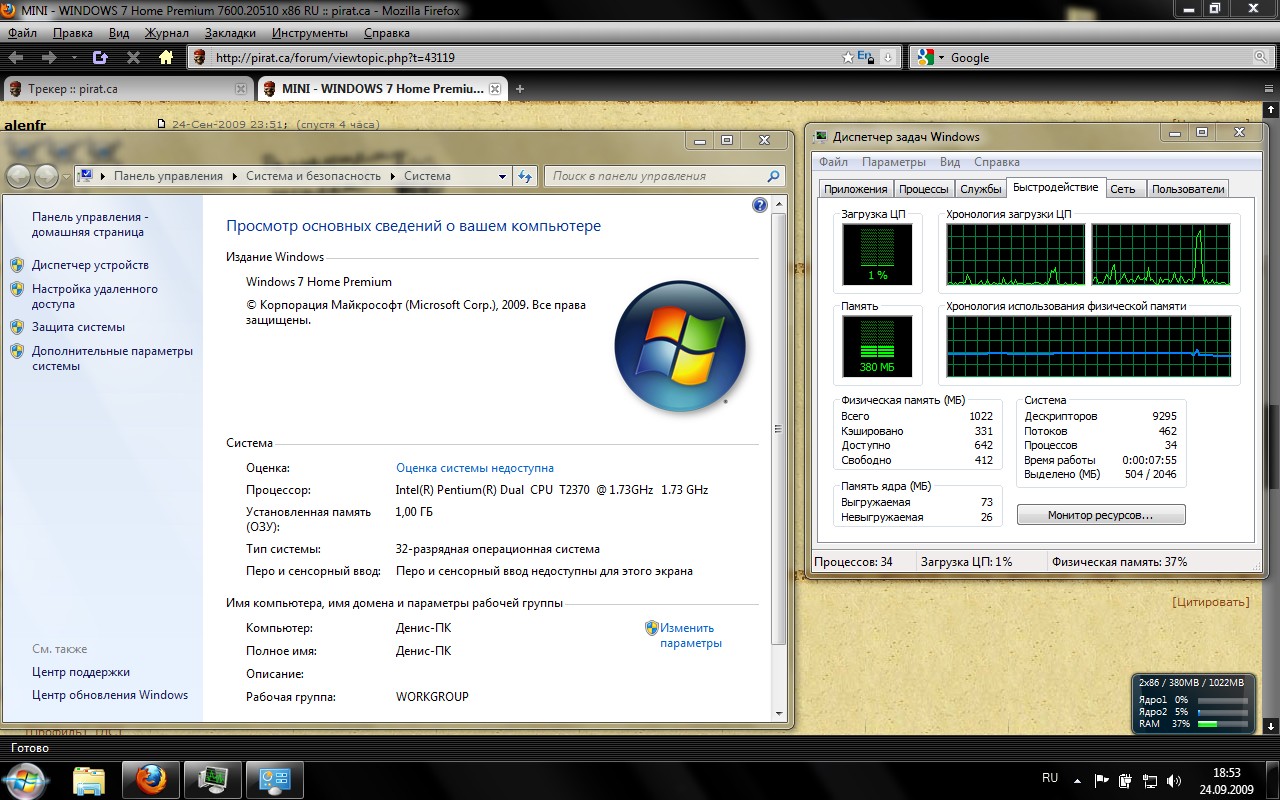This screenshot has height=800, width=1280.
Task: Click the pirate site favicon in the address bar
Action: coord(199,58)
